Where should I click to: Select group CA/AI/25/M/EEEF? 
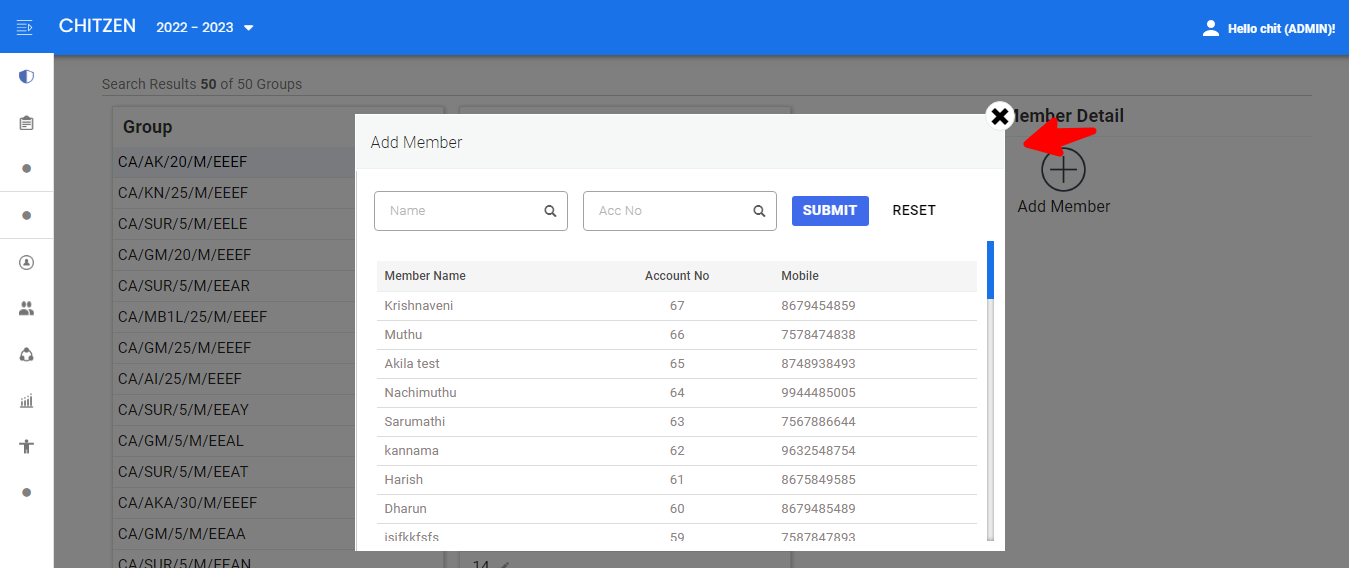(x=234, y=379)
